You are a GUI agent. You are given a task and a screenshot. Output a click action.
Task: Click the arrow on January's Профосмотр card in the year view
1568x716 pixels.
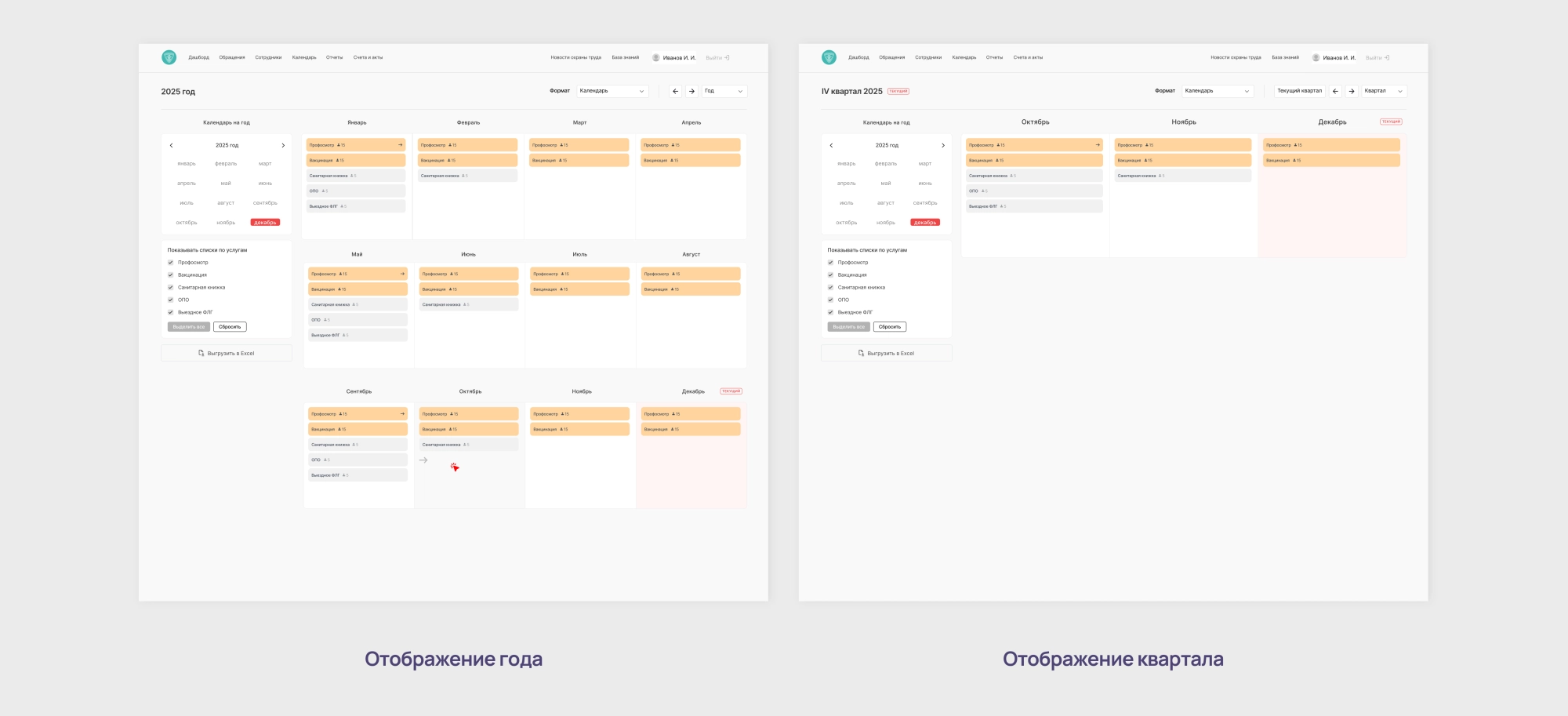(400, 145)
